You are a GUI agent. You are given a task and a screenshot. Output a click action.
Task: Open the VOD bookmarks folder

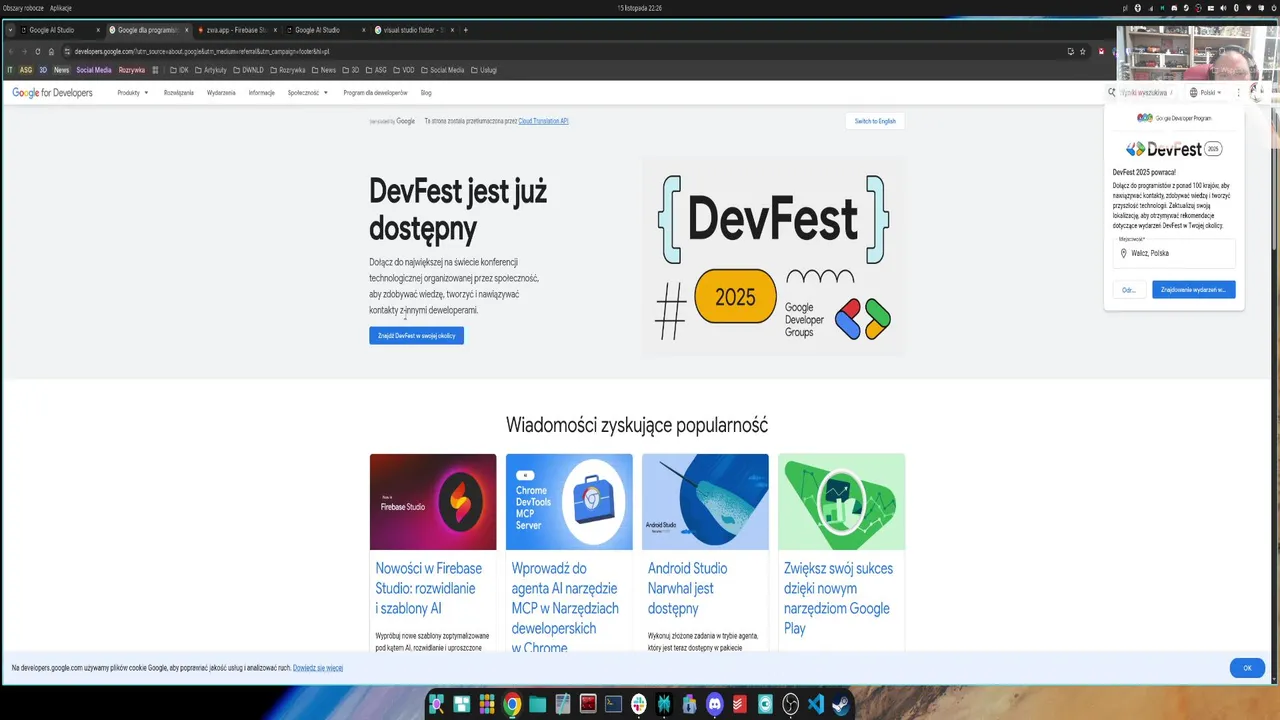click(404, 70)
